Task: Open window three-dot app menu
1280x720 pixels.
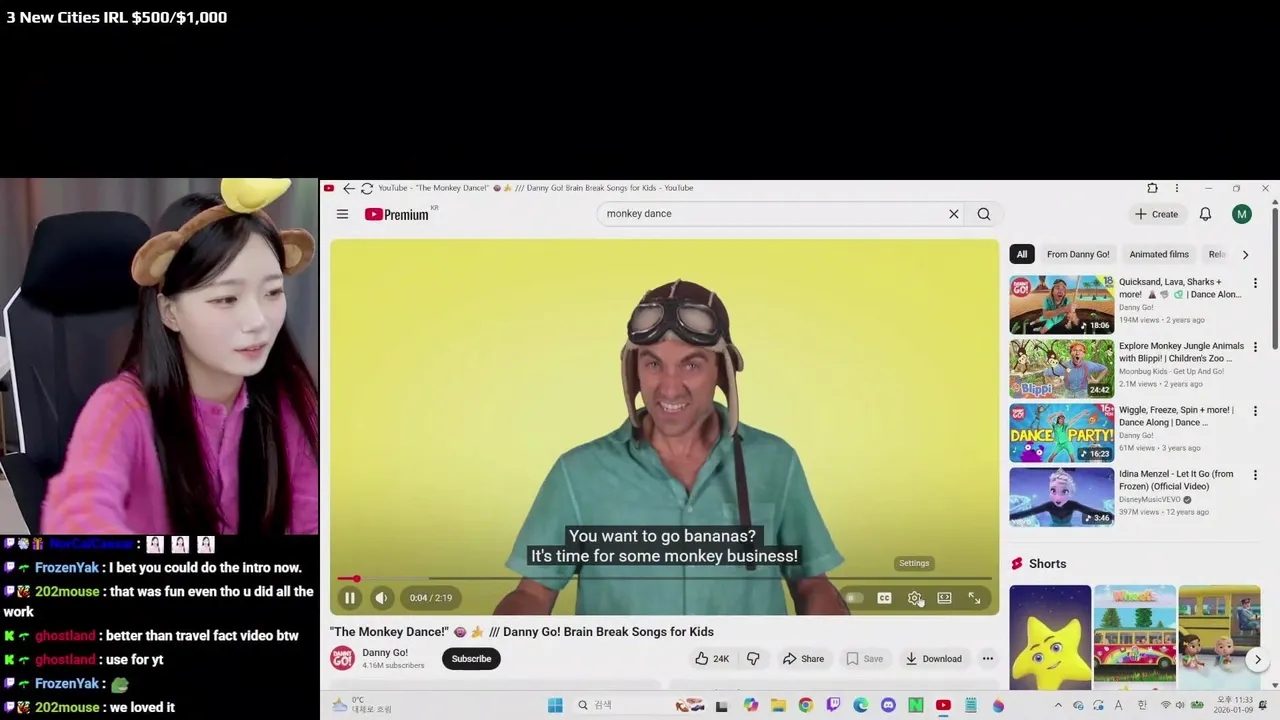Action: pyautogui.click(x=1176, y=188)
